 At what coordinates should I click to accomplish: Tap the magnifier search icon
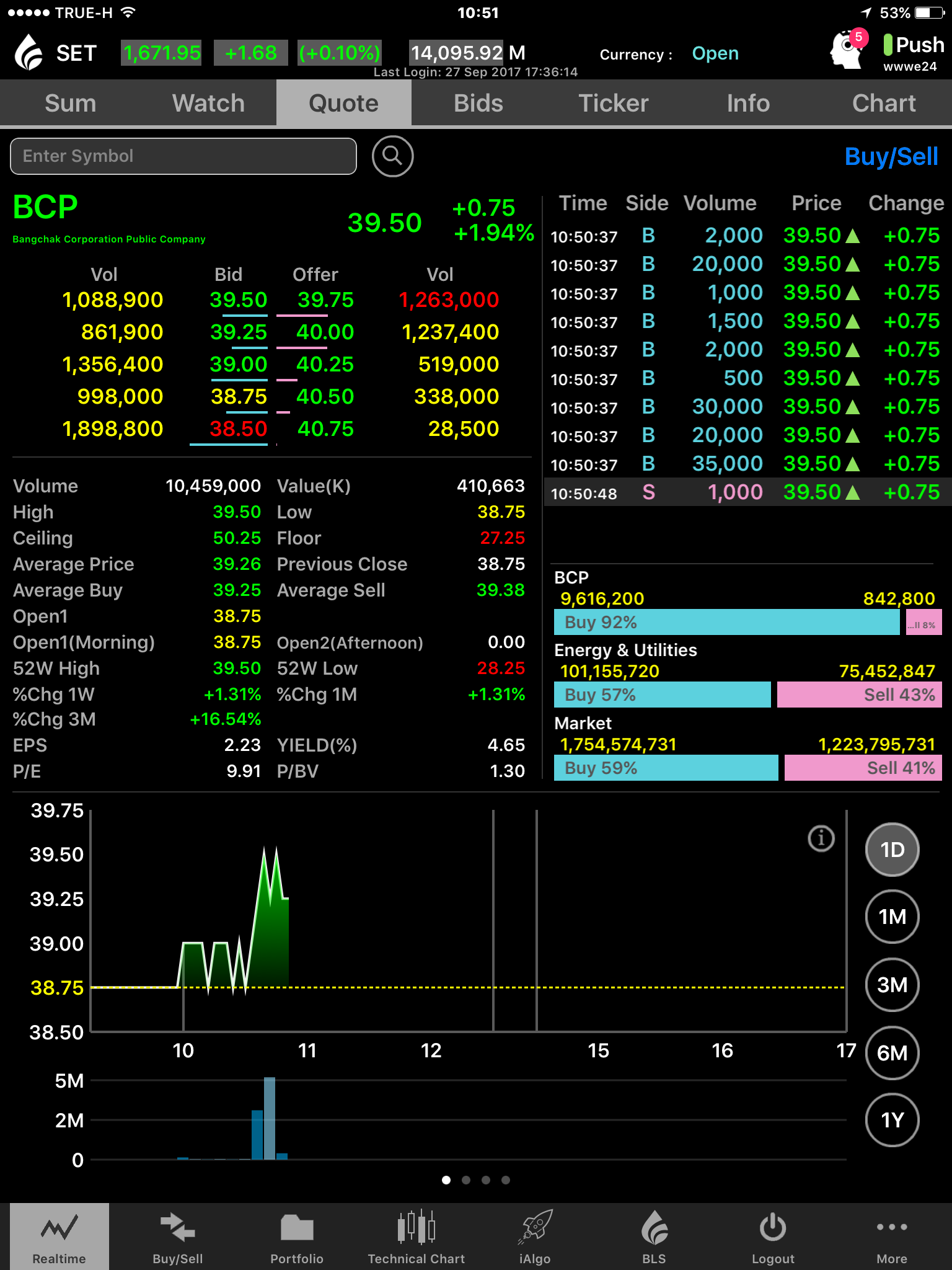point(392,156)
